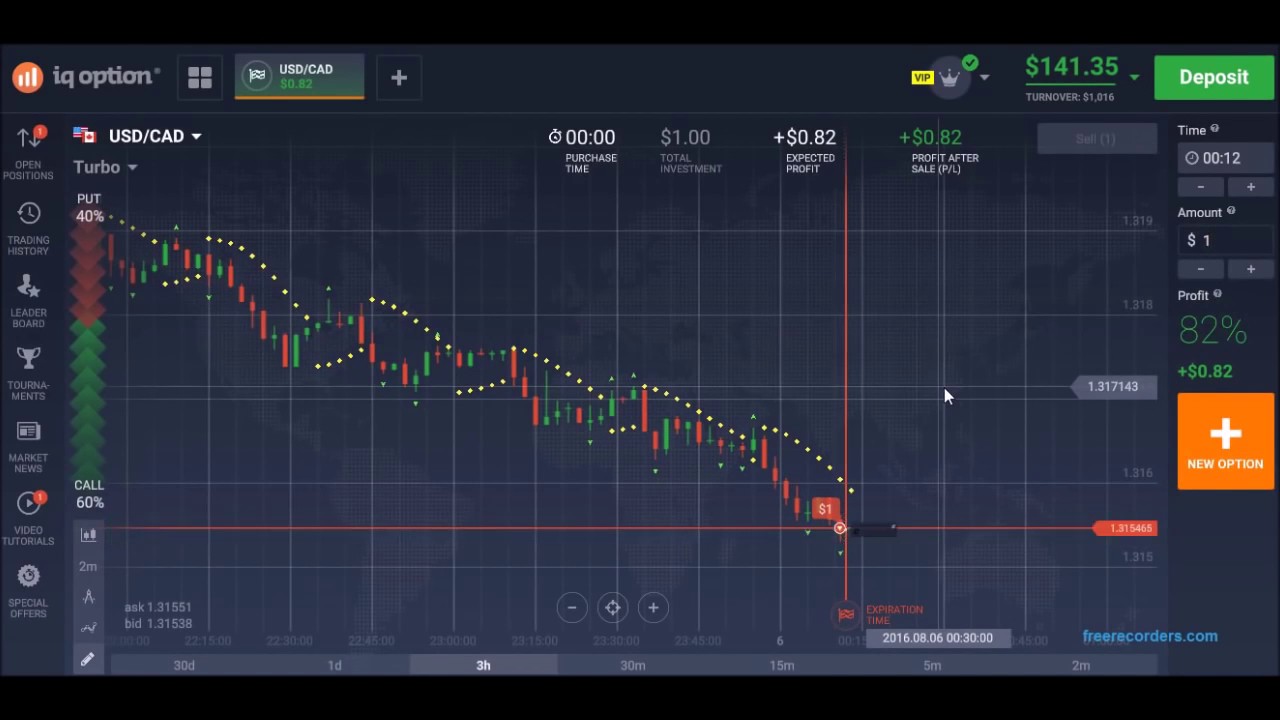The width and height of the screenshot is (1280, 720).
Task: Click the +$0.82 expected profit value
Action: (804, 137)
